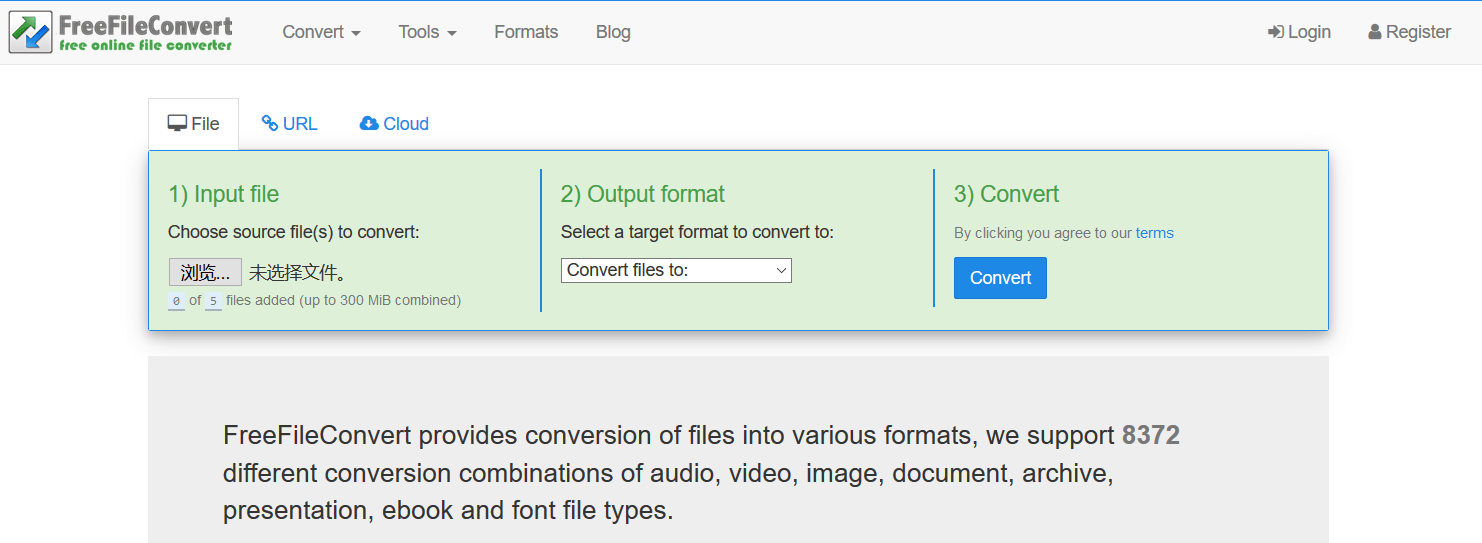Click the FreeFileConvert logo
Image resolution: width=1482 pixels, height=543 pixels.
point(121,32)
